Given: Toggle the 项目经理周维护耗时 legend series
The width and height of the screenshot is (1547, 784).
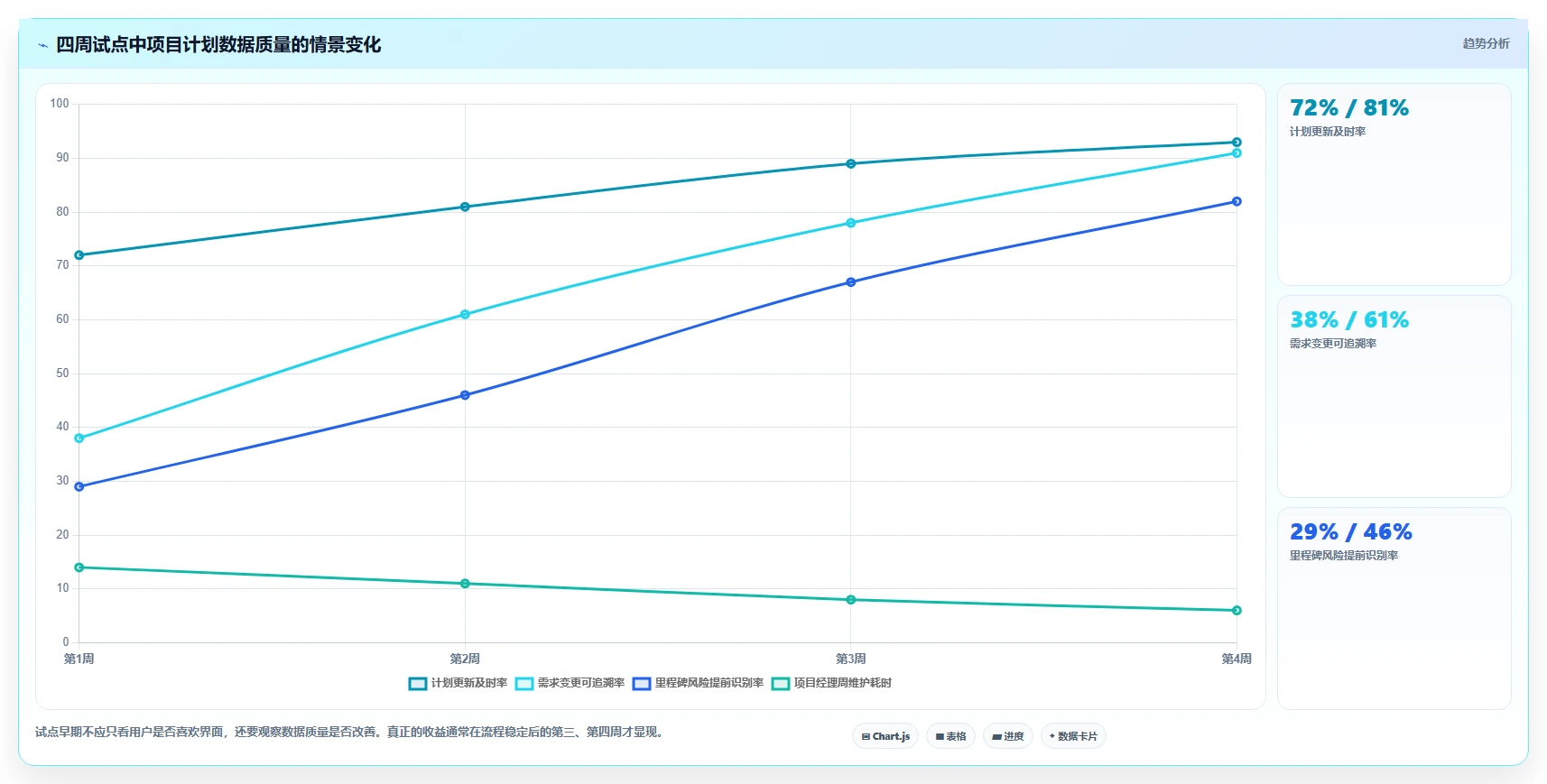Looking at the screenshot, I should point(831,683).
